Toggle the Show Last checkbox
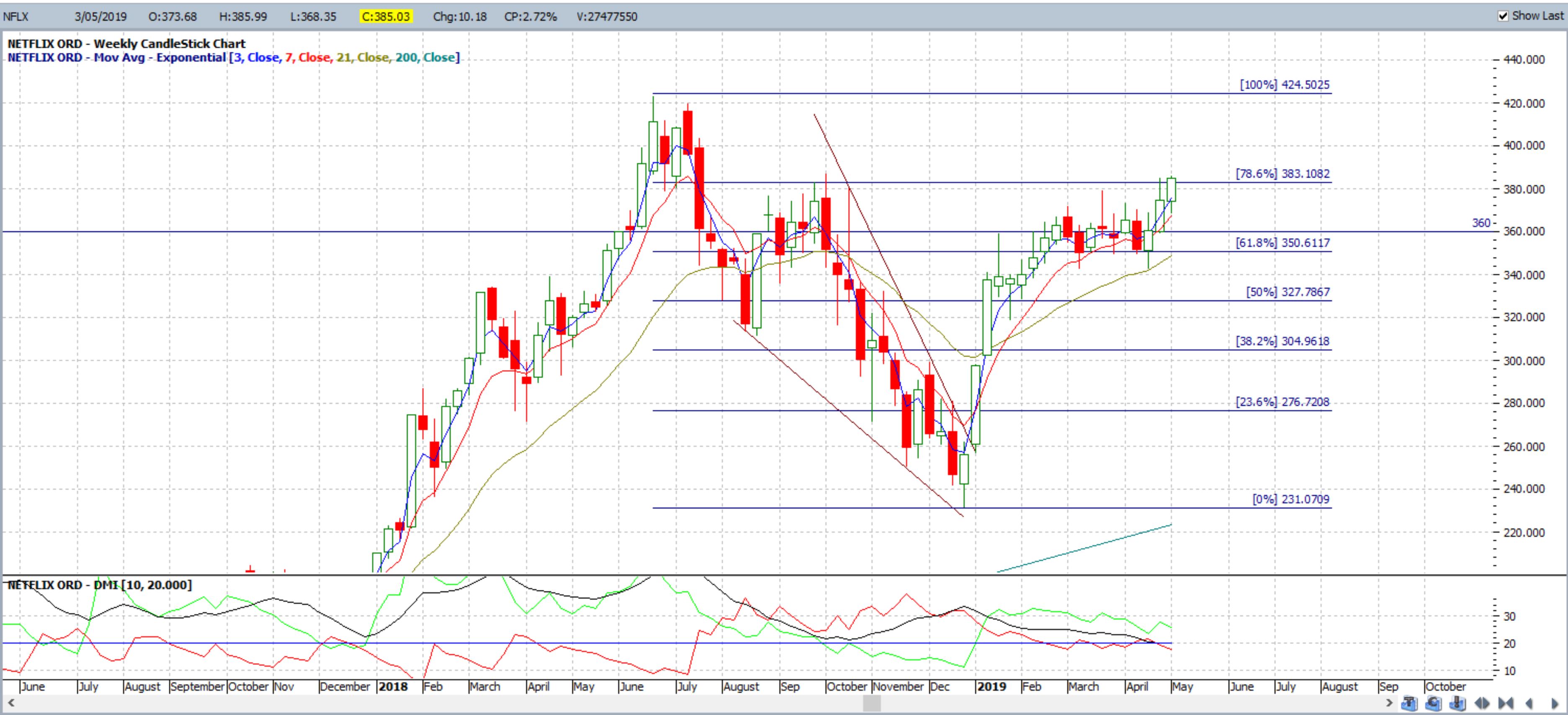The height and width of the screenshot is (715, 1568). pos(1504,16)
